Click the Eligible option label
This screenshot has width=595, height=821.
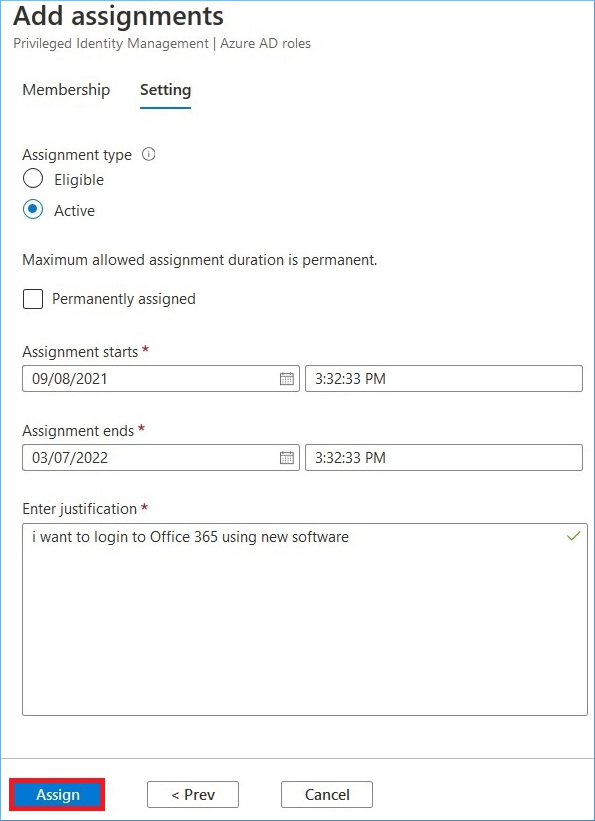point(79,180)
